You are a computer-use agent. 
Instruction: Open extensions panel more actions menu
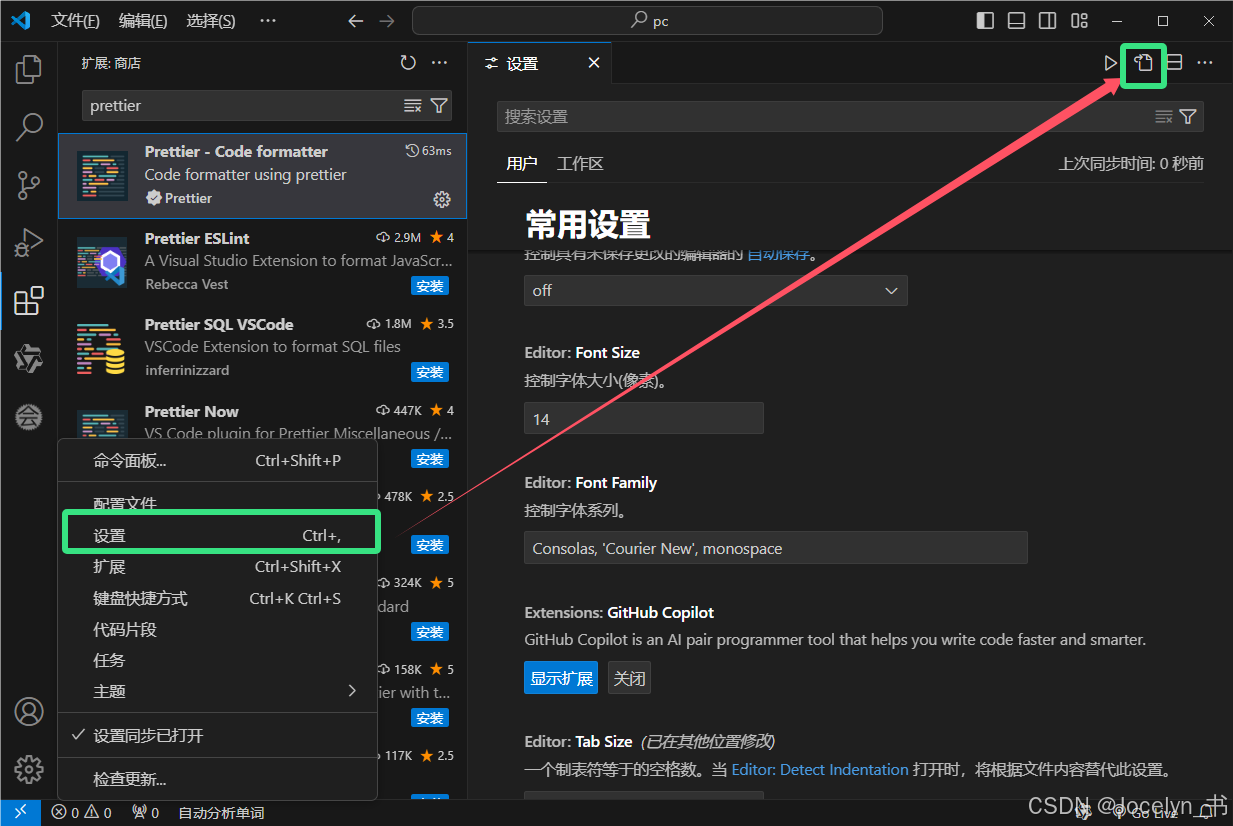click(440, 63)
